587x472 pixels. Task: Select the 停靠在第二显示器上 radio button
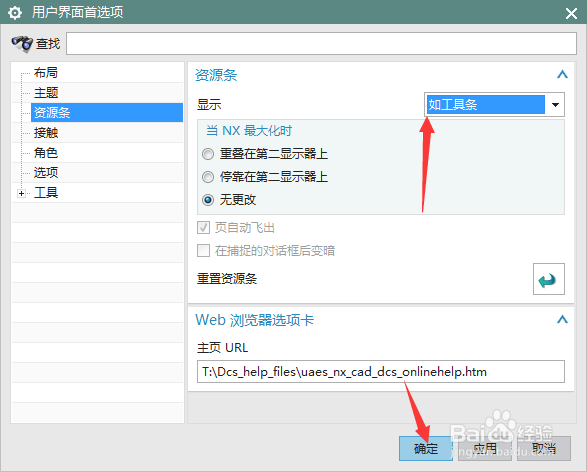point(208,177)
